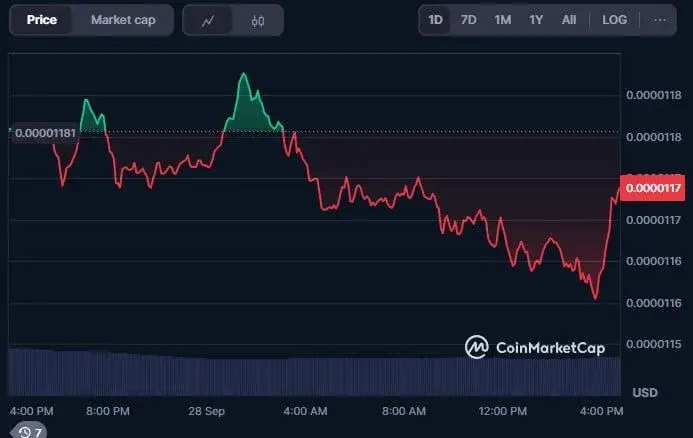Show the All time range
The width and height of the screenshot is (693, 438).
(x=569, y=20)
